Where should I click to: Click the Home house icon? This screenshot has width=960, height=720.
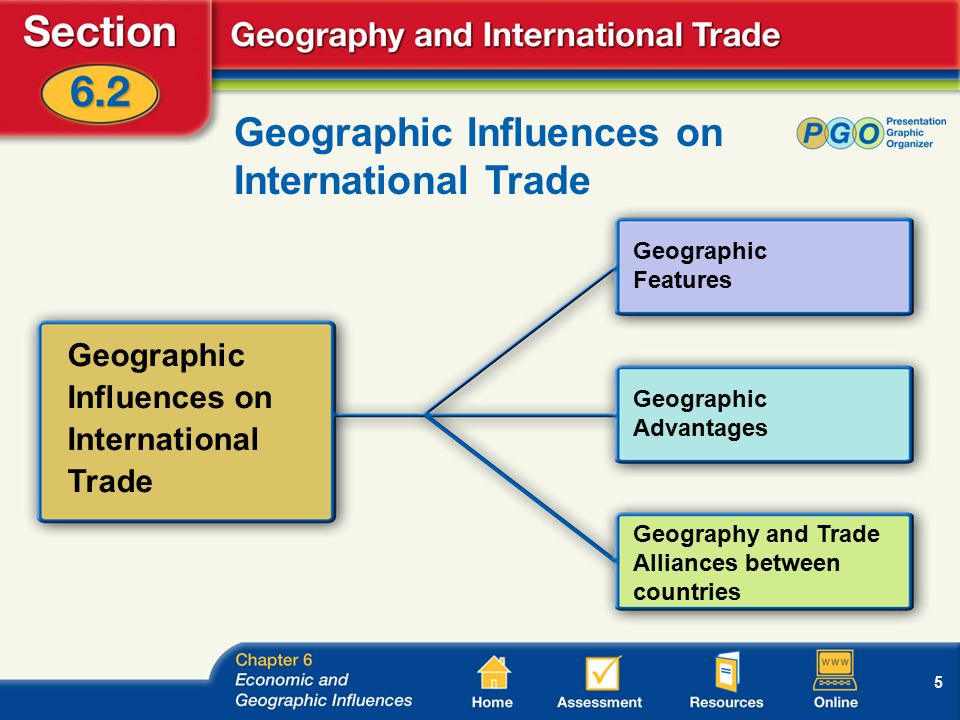click(493, 673)
